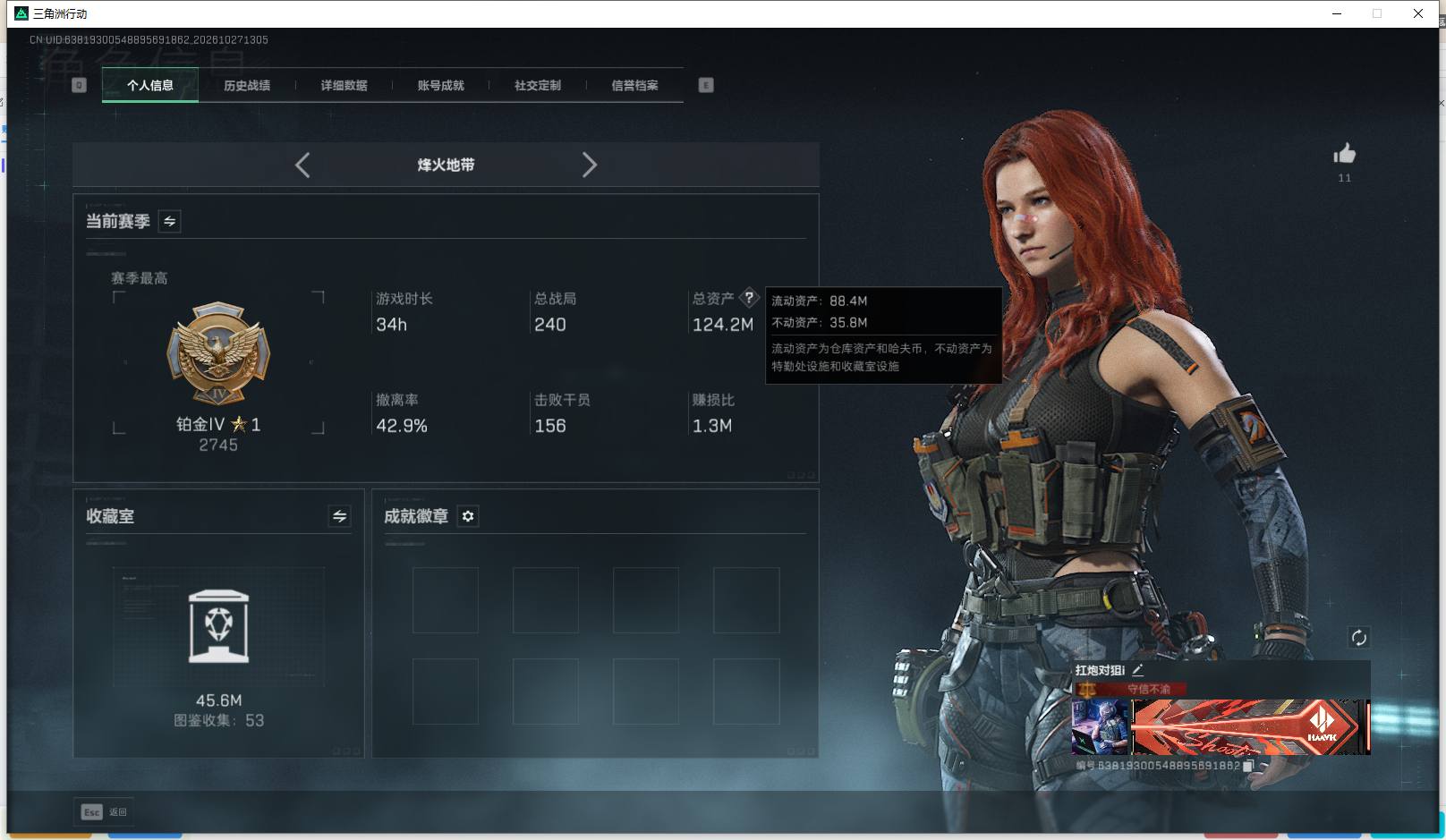The width and height of the screenshot is (1446, 840).
Task: Open the 详细数据 tab
Action: coord(344,86)
